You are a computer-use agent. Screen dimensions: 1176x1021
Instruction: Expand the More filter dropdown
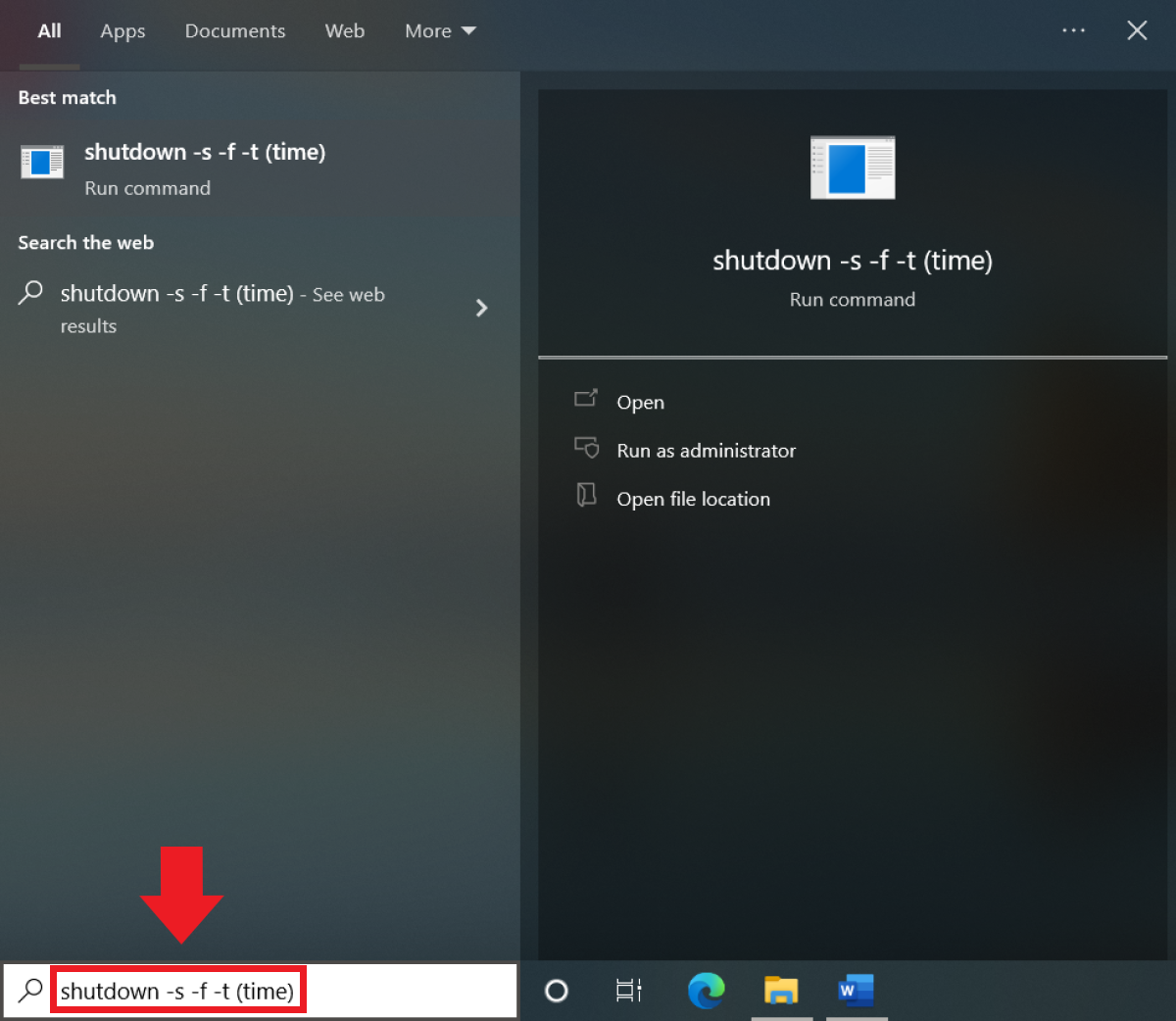pos(440,31)
